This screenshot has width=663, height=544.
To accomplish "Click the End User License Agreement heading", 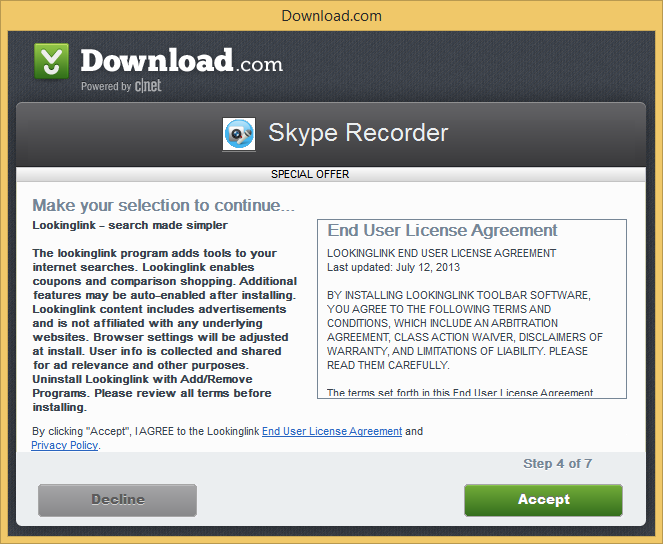I will point(442,230).
